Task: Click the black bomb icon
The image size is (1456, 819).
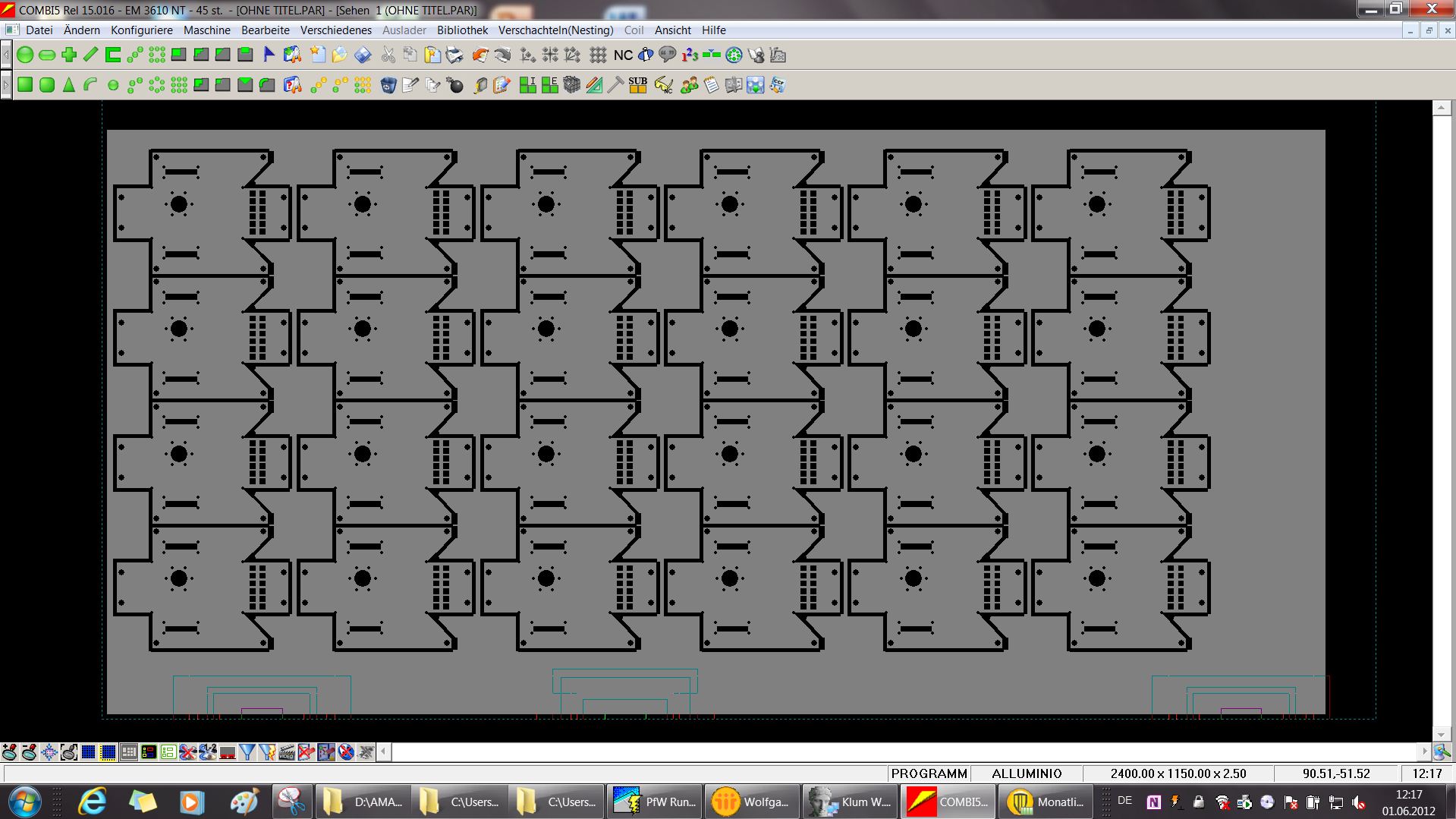Action: click(455, 85)
